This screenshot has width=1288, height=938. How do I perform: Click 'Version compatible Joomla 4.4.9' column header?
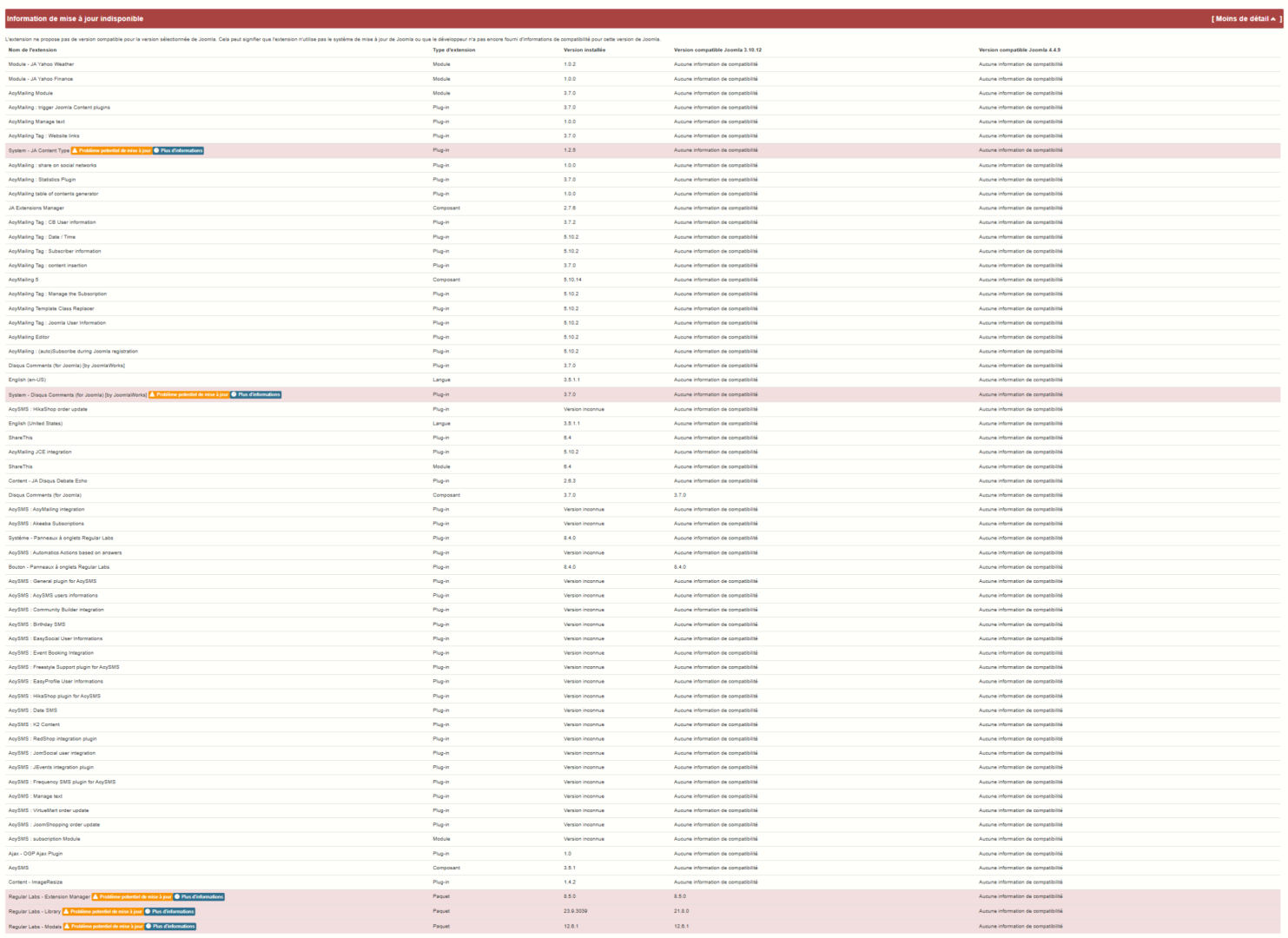point(1020,50)
